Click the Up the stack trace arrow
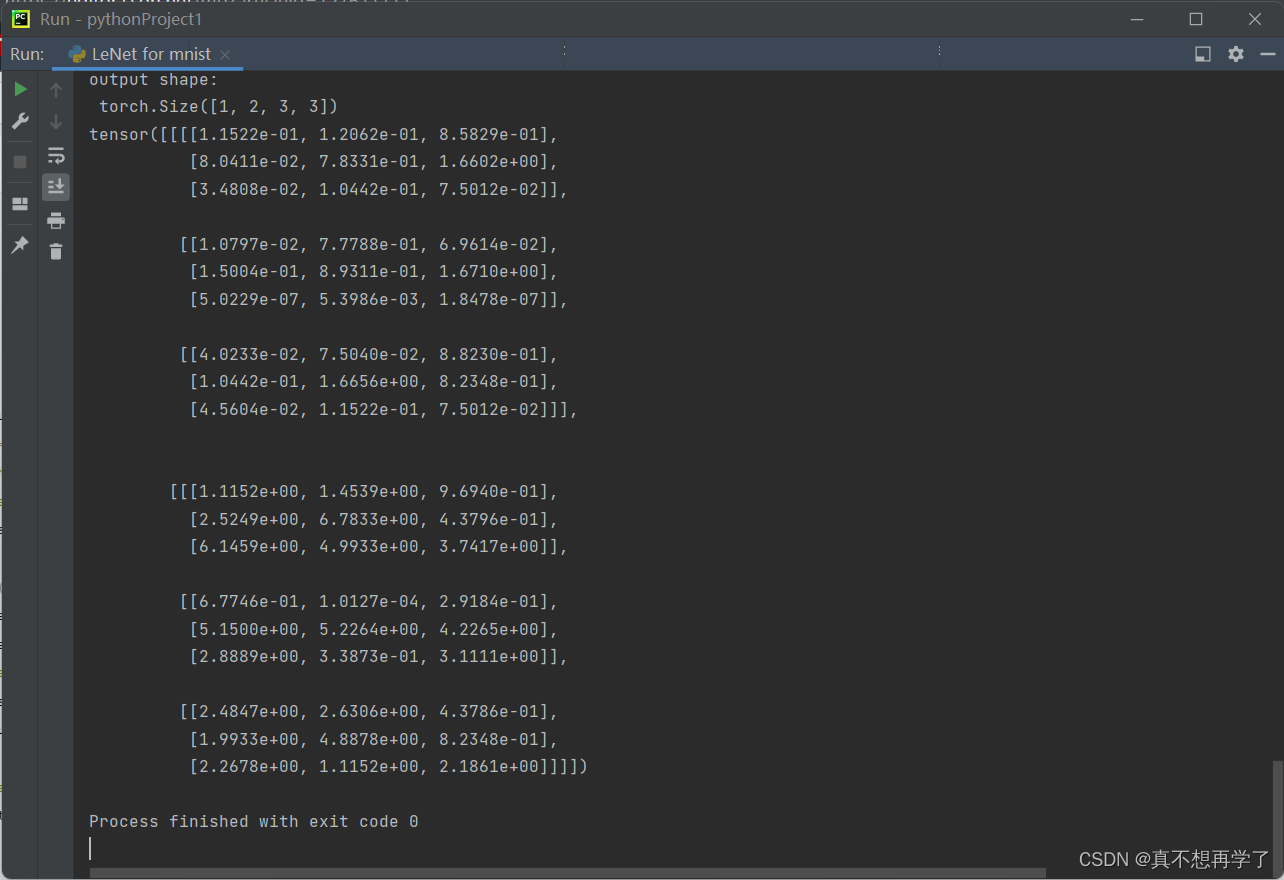The image size is (1284, 880). (x=56, y=90)
